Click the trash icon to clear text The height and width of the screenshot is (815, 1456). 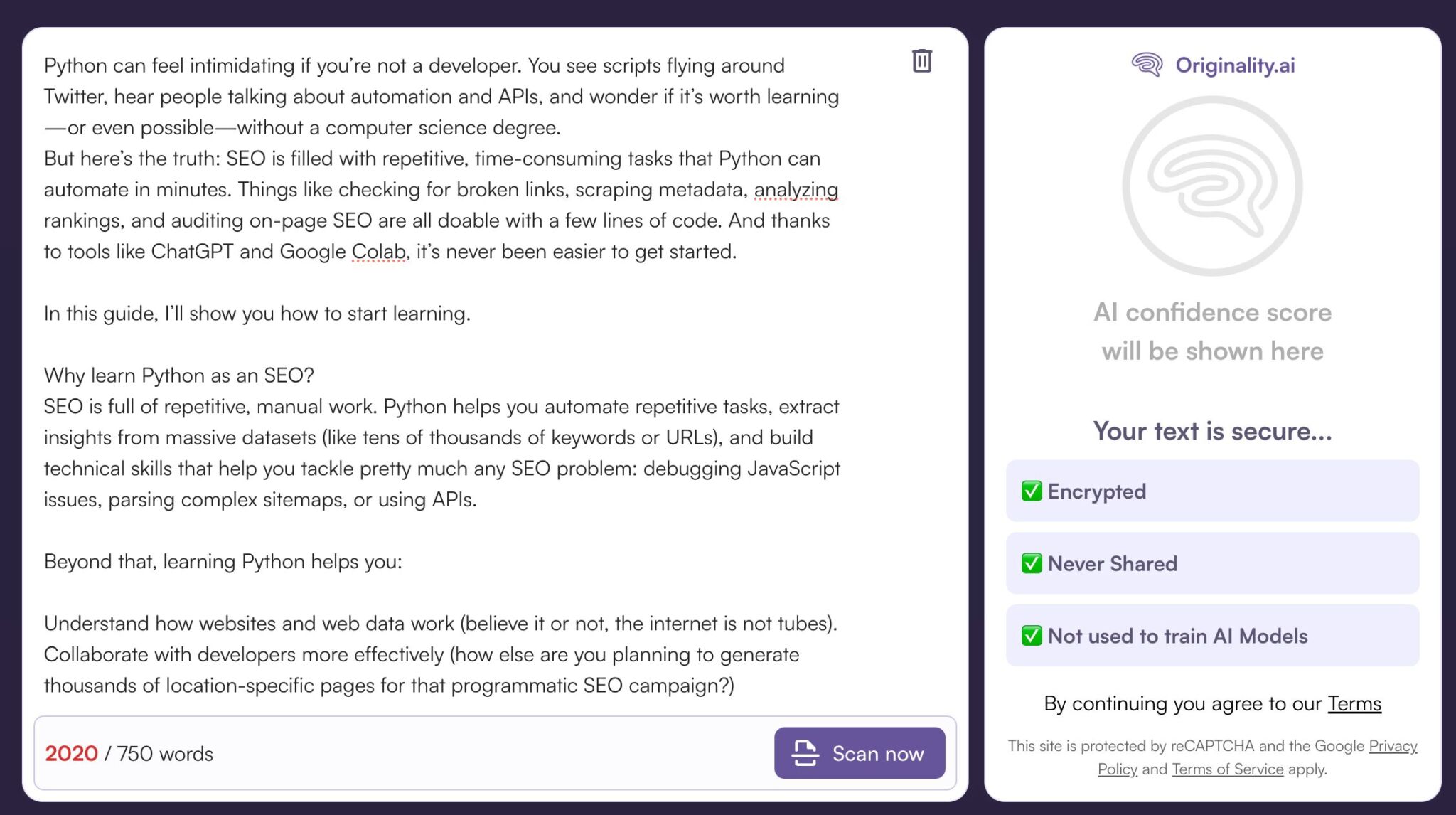921,61
